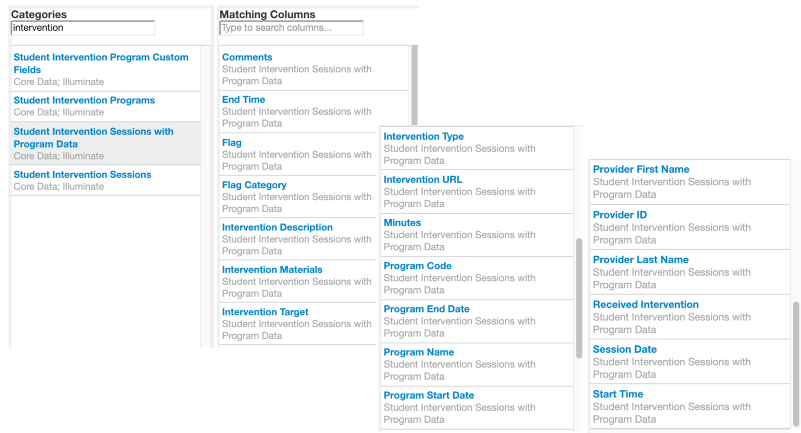
Task: Select the End Time column
Action: click(243, 100)
